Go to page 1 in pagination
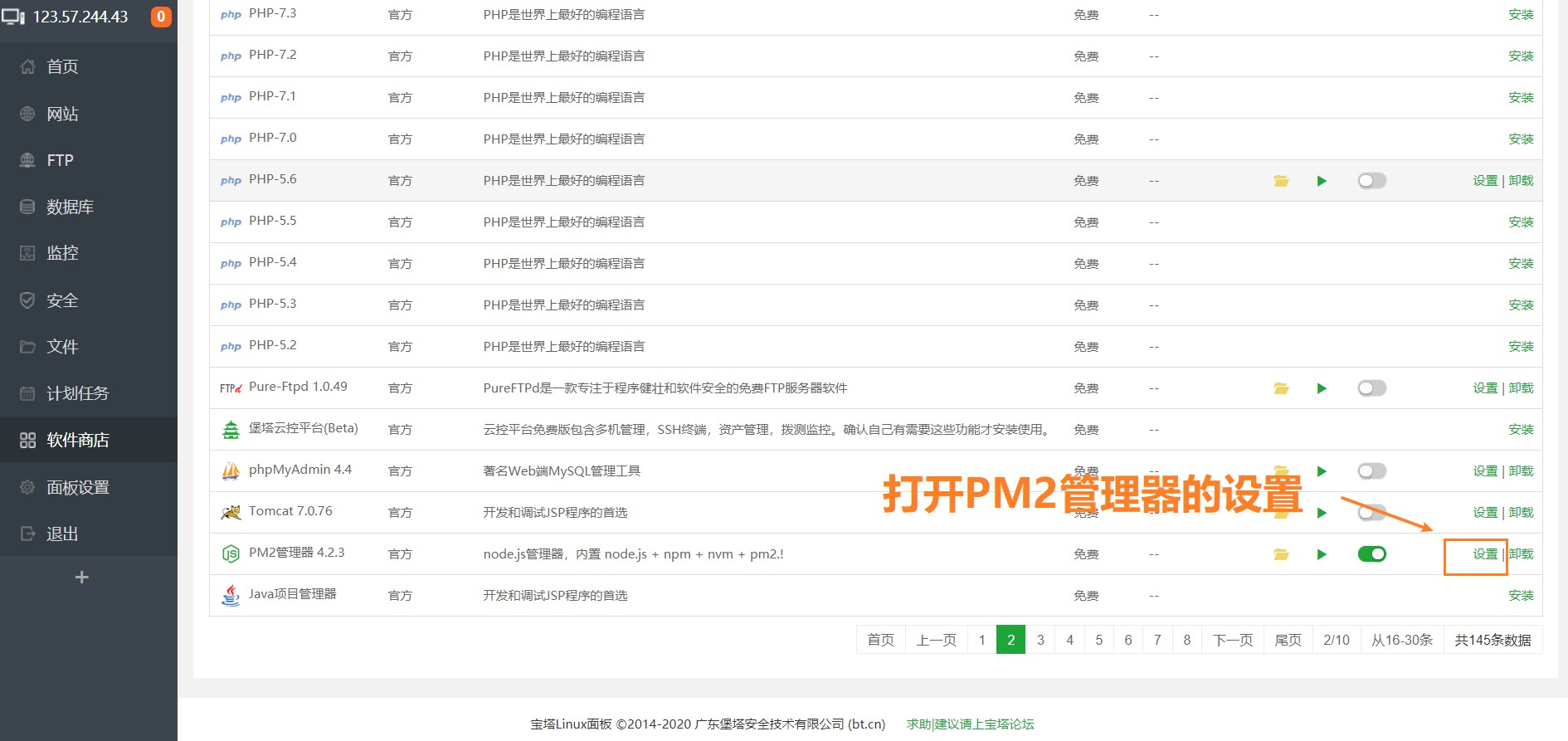Viewport: 1568px width, 741px height. tap(981, 640)
